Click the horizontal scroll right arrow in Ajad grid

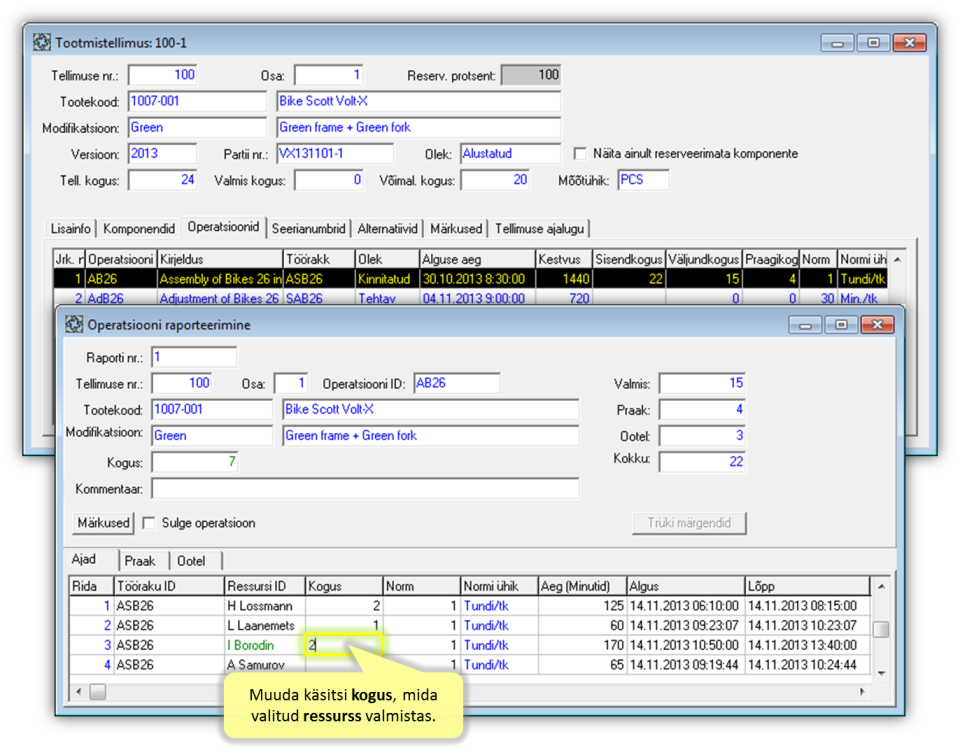(863, 692)
